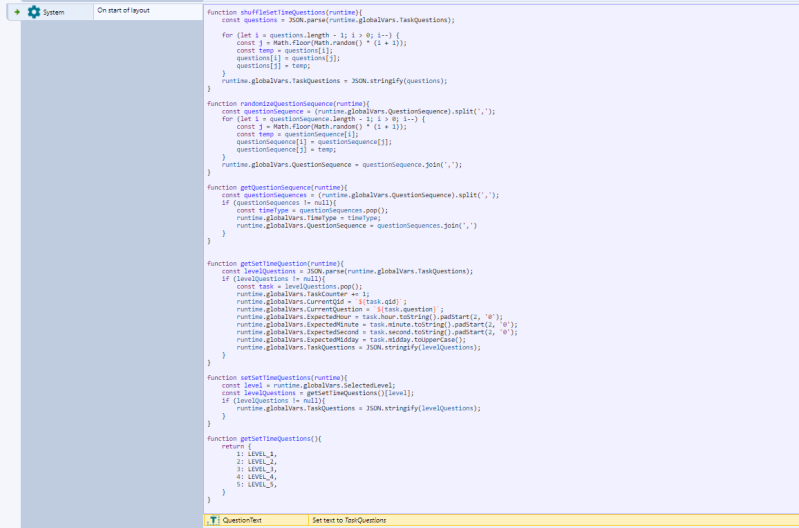Click the '4: LEVEL_4,' line
Image resolution: width=799 pixels, height=528 pixels.
pyautogui.click(x=257, y=477)
